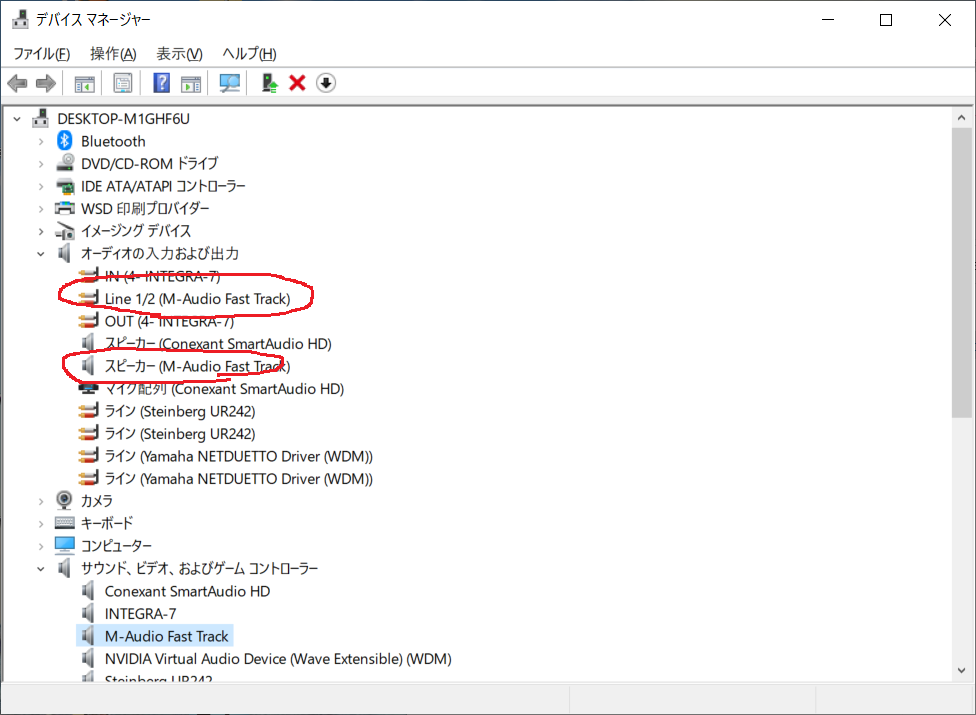Image resolution: width=976 pixels, height=715 pixels.
Task: Toggle the console tree pane icon
Action: [85, 83]
